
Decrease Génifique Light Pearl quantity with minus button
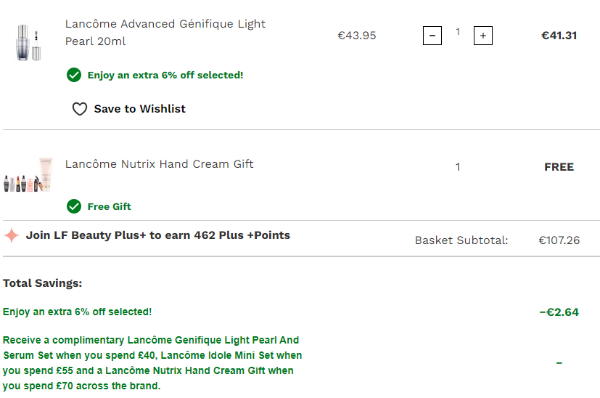[432, 36]
